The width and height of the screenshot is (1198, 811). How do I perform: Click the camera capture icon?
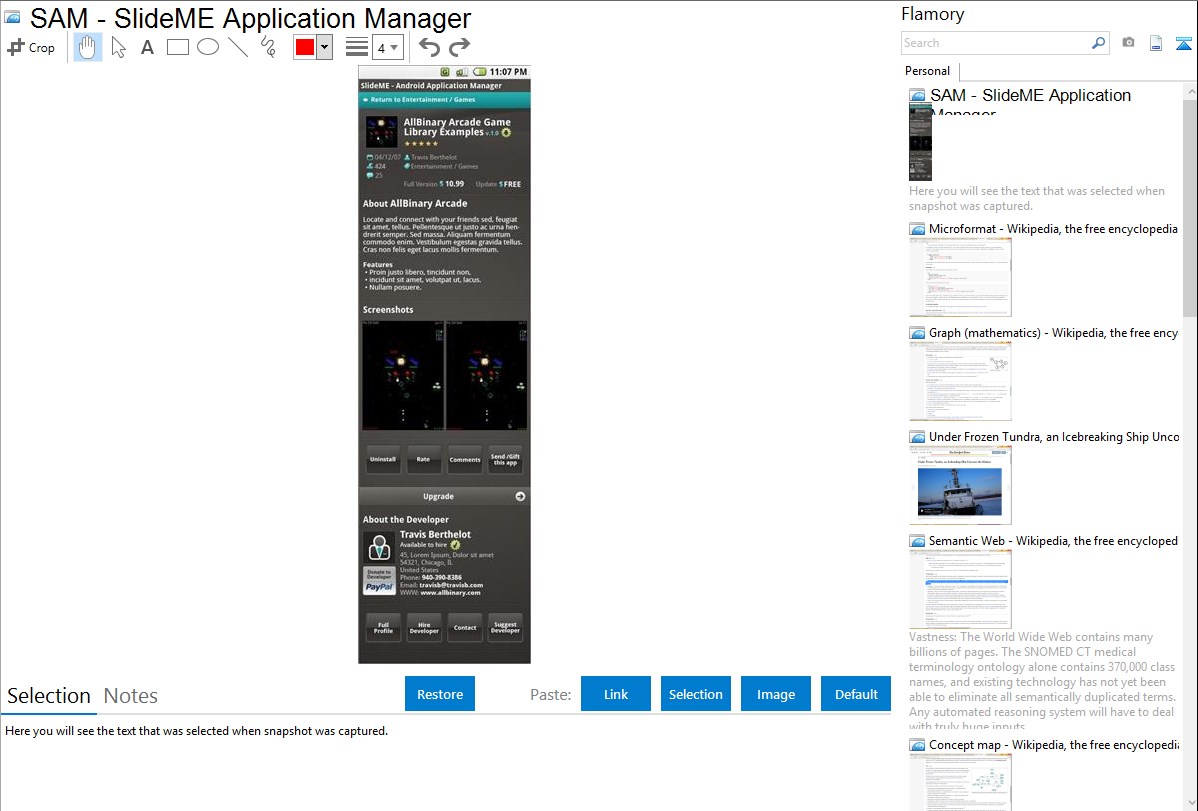[x=1128, y=43]
